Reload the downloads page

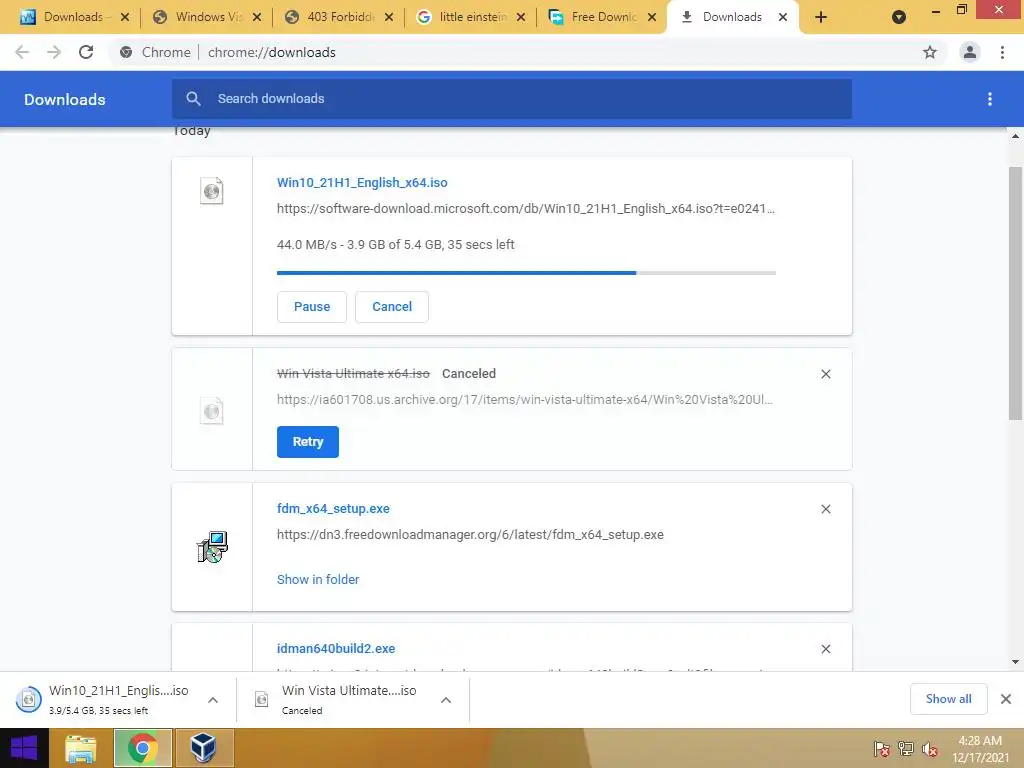[86, 52]
